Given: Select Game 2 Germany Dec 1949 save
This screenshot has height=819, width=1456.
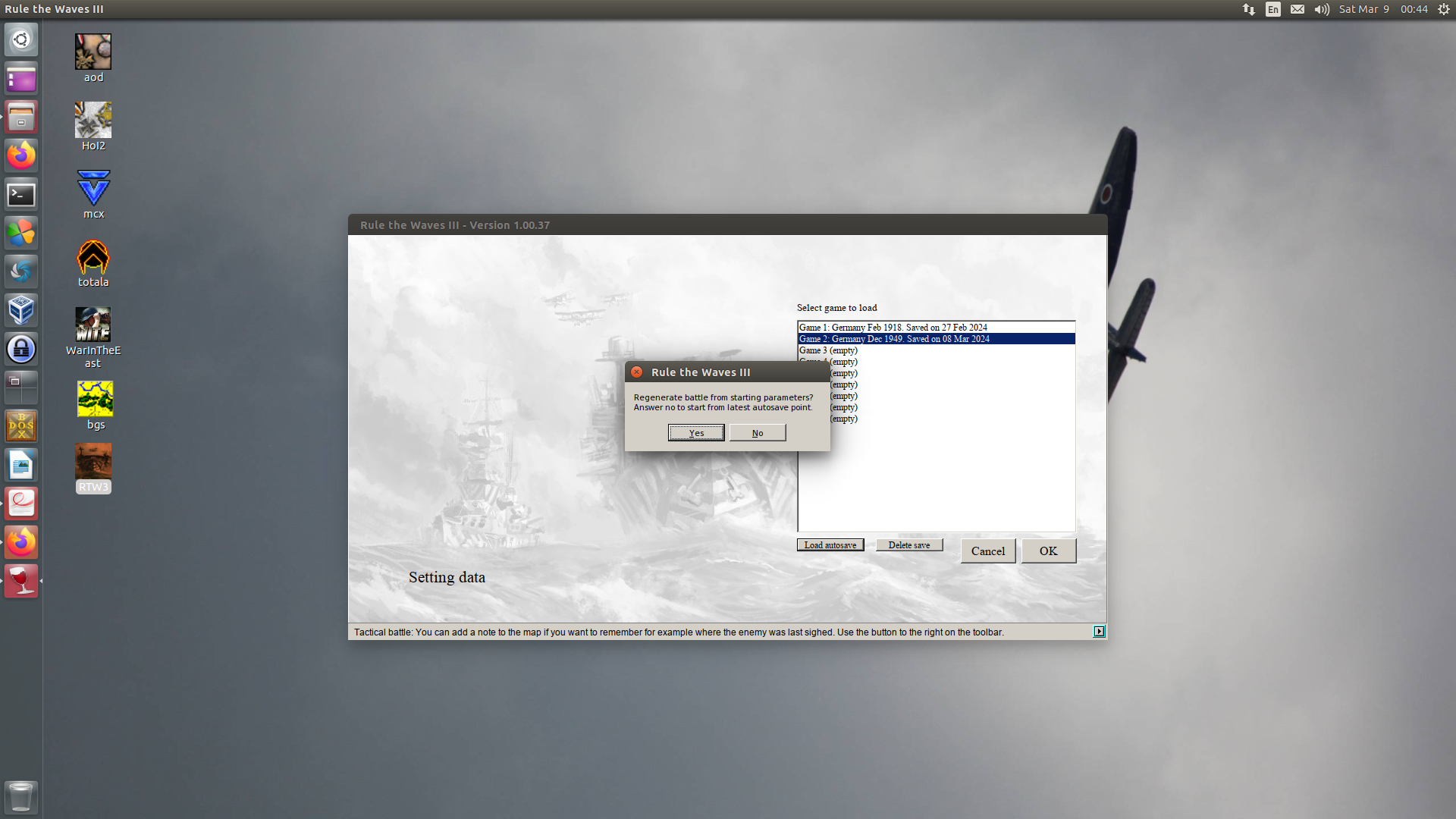Looking at the screenshot, I should click(936, 339).
